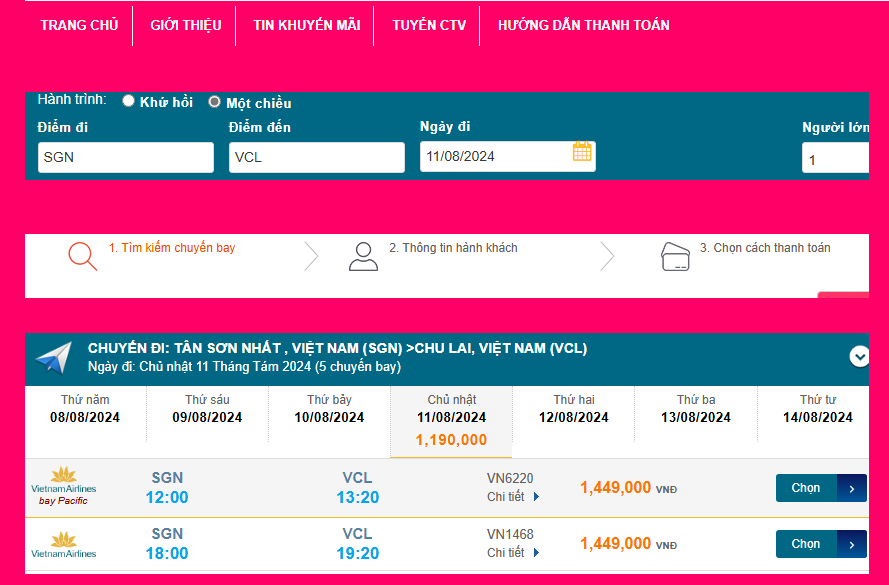Viewport: 889px width, 585px height.
Task: Expand Chi tiết for flight VN6220
Action: coord(513,496)
